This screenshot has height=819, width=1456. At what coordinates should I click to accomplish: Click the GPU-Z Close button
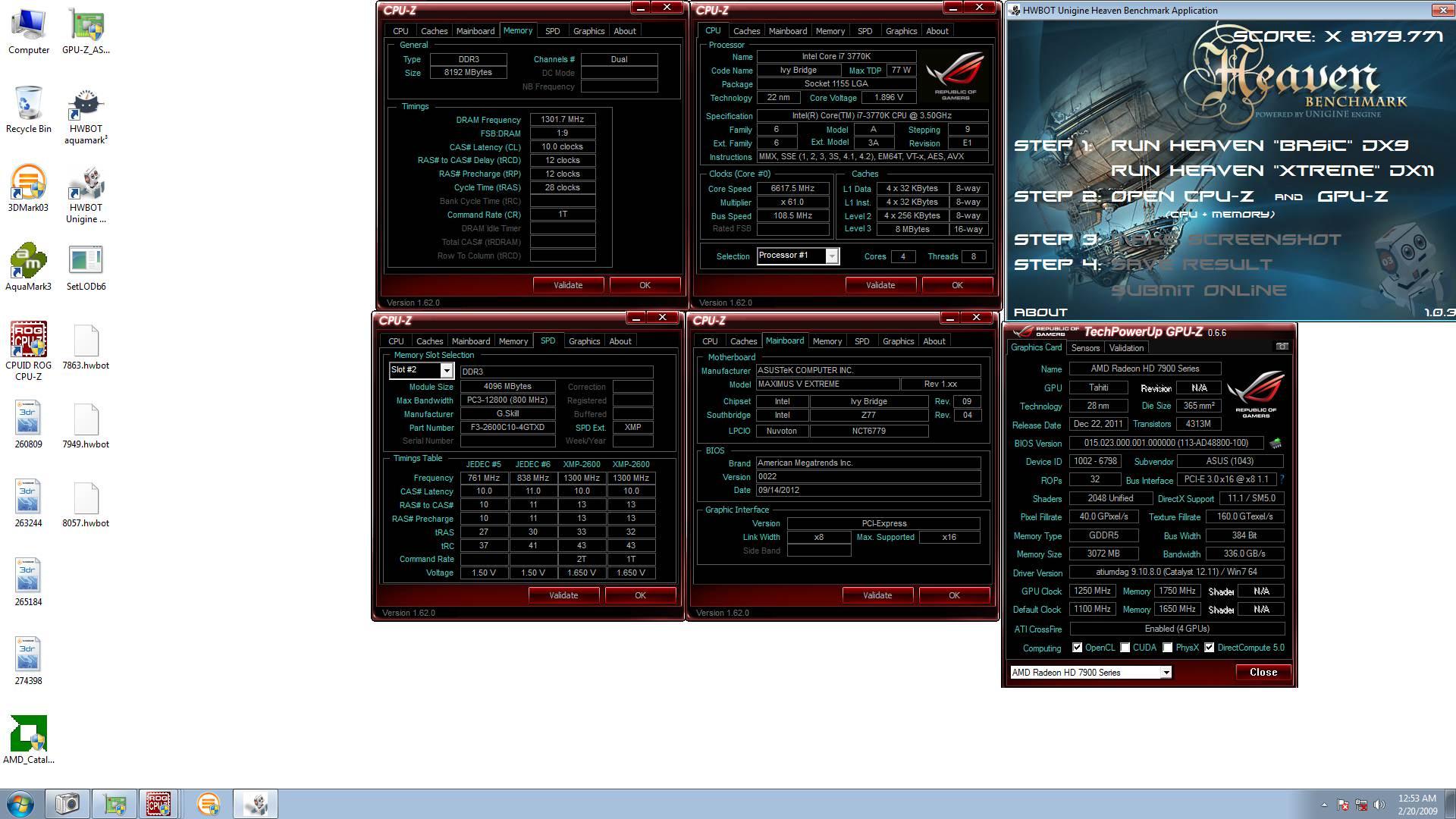(x=1263, y=673)
